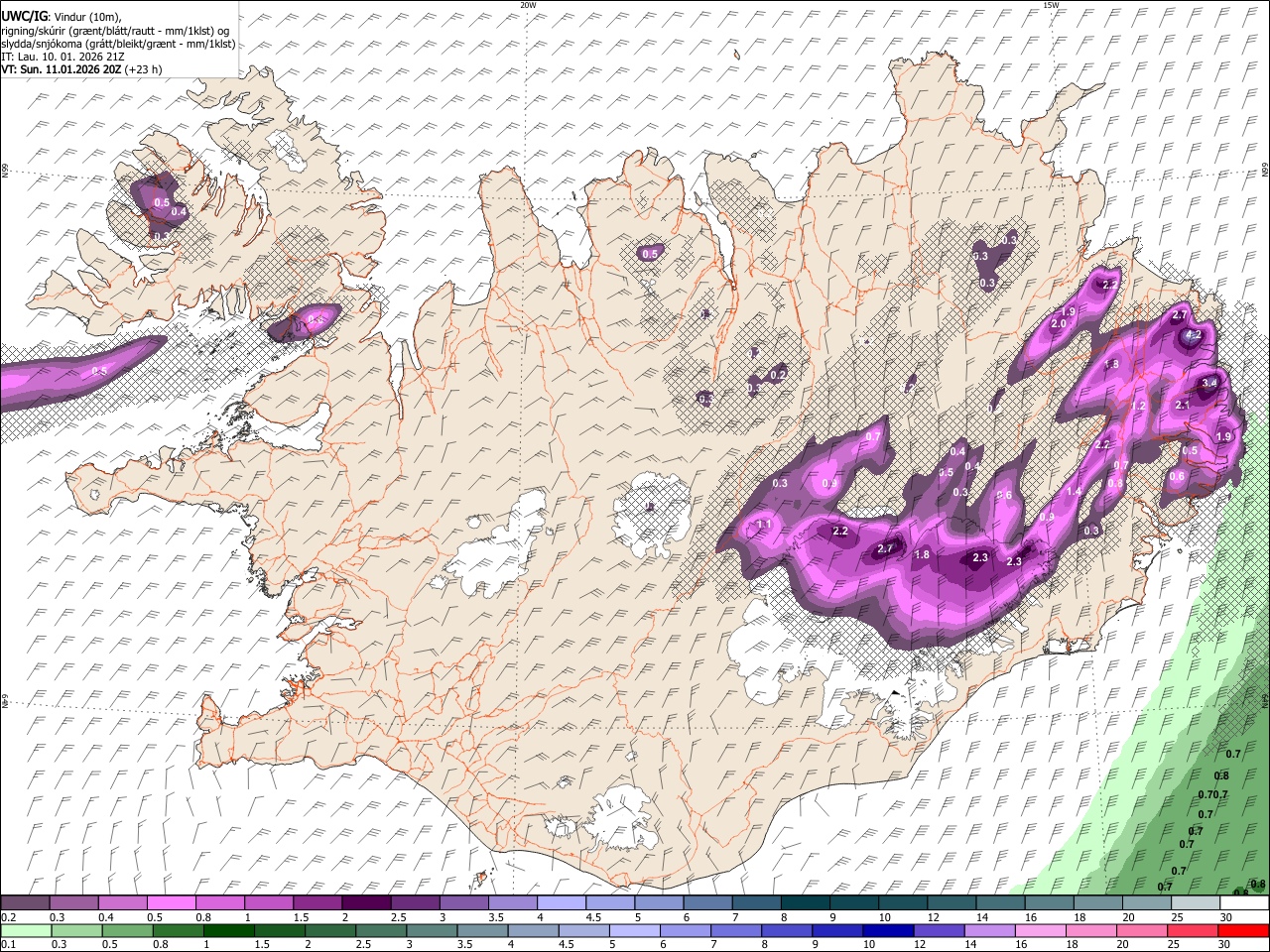Image resolution: width=1270 pixels, height=952 pixels.
Task: Select rain scale swatch between 2.5 and 3
Action: (380, 931)
